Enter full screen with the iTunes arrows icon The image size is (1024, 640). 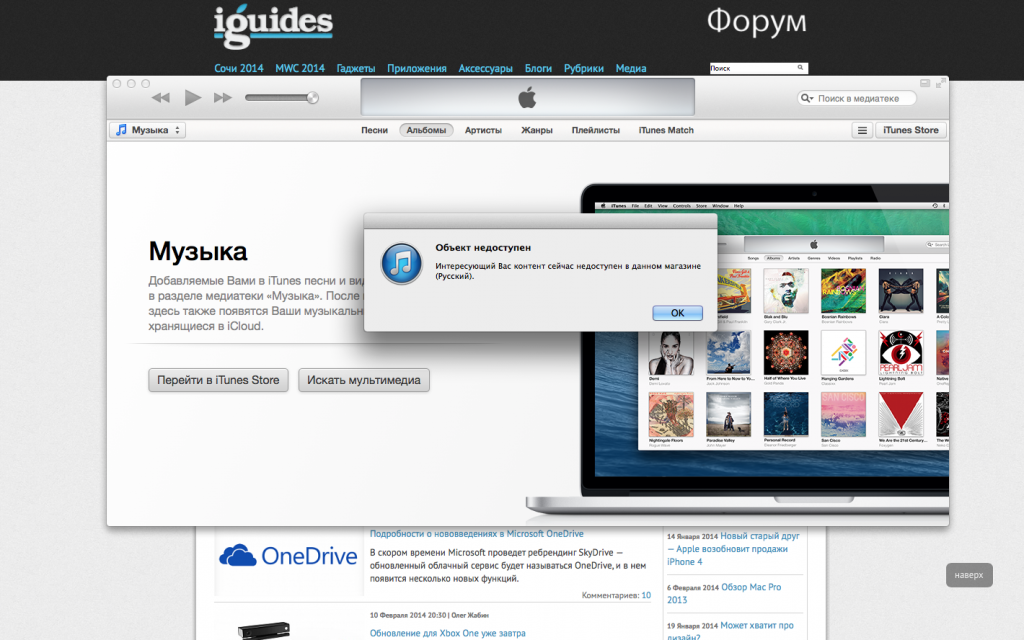click(940, 83)
